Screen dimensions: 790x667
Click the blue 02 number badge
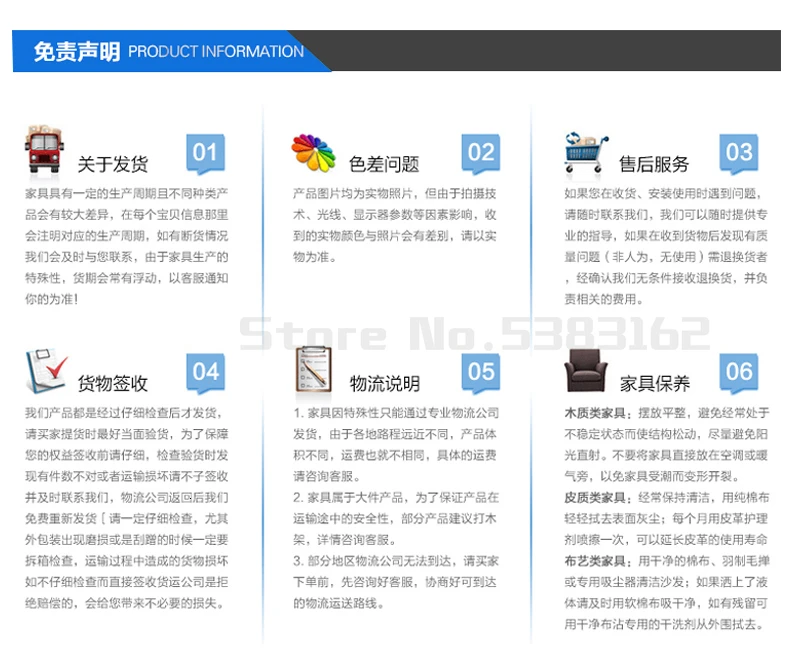pyautogui.click(x=481, y=154)
